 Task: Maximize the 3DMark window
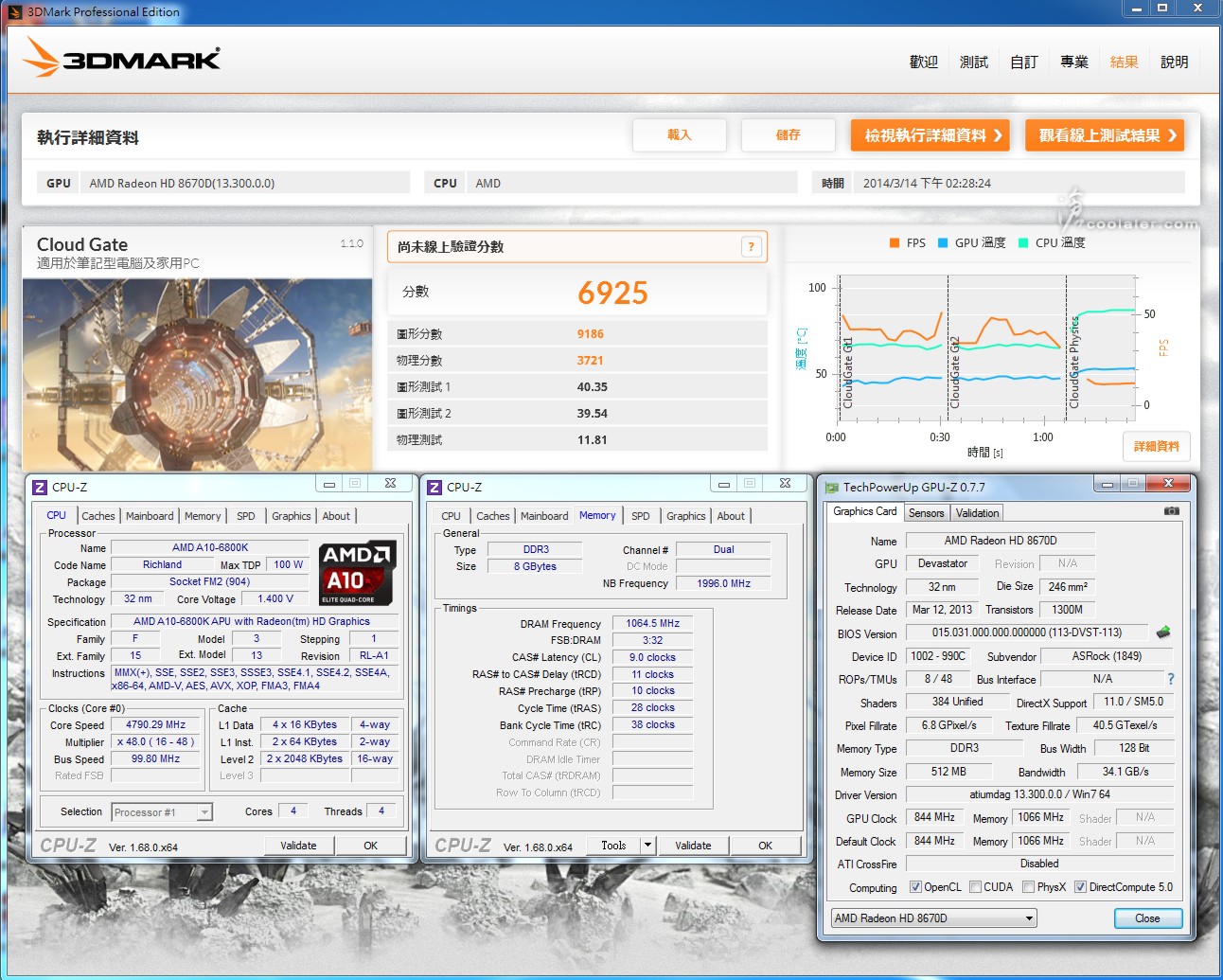[1162, 9]
